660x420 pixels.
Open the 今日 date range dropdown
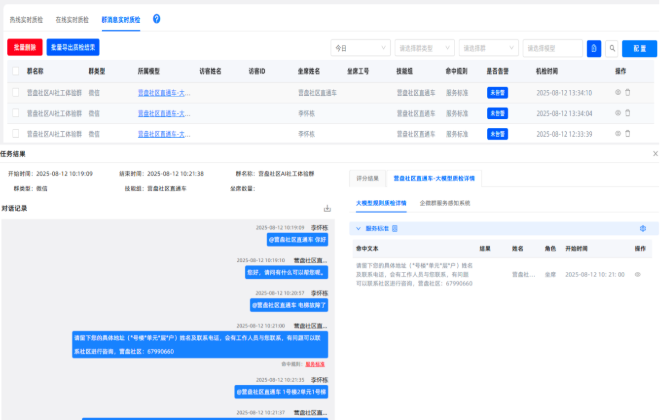[359, 48]
